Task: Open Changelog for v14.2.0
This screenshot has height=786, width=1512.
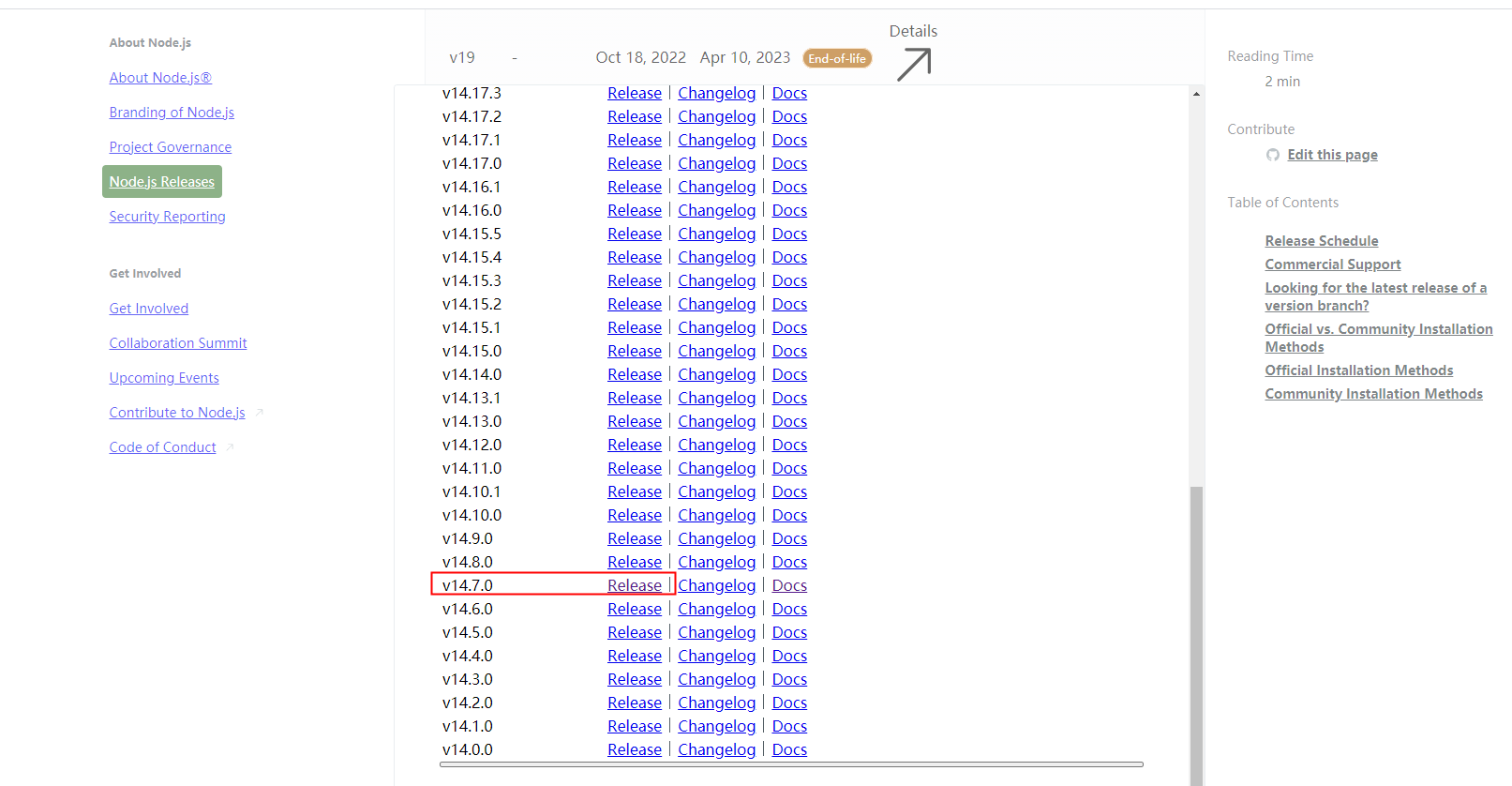Action: tap(716, 703)
